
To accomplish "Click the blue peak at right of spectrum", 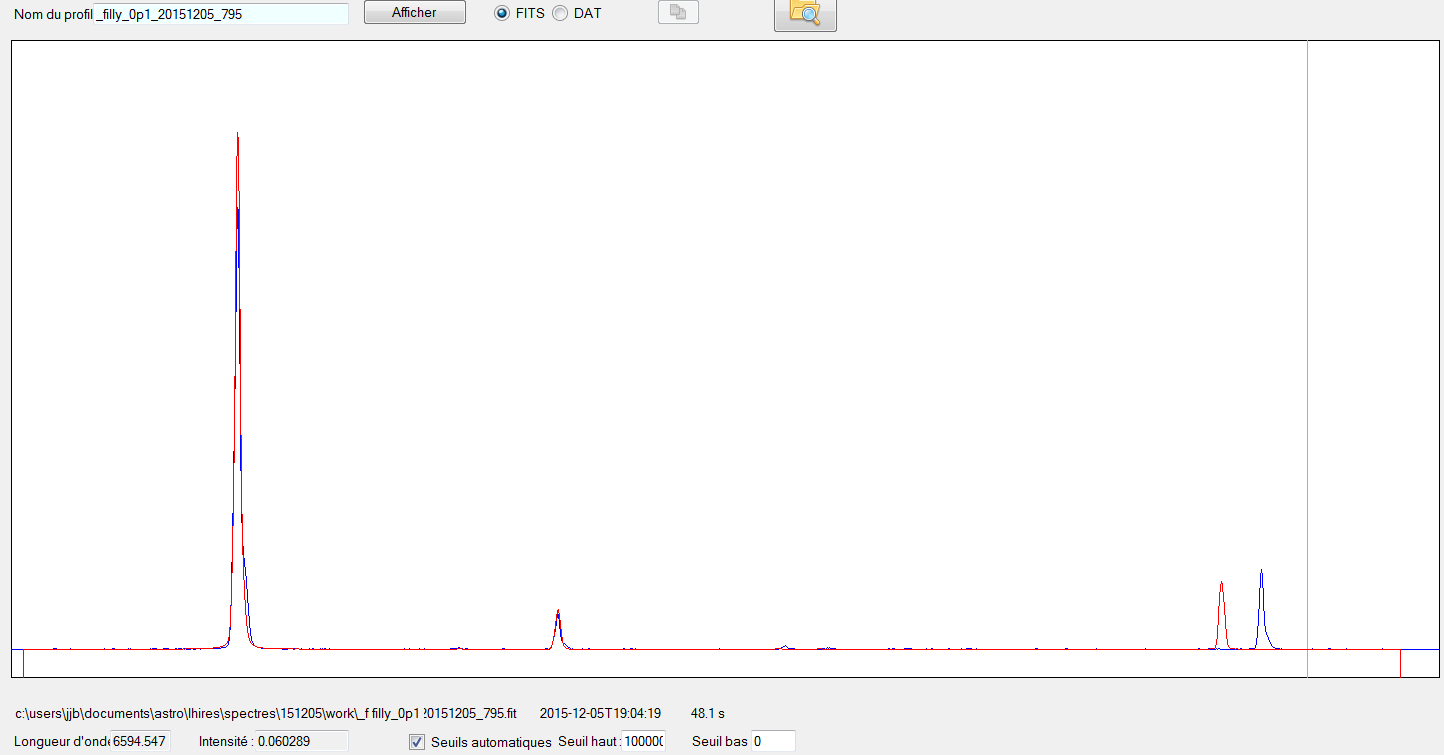I will click(x=1261, y=572).
